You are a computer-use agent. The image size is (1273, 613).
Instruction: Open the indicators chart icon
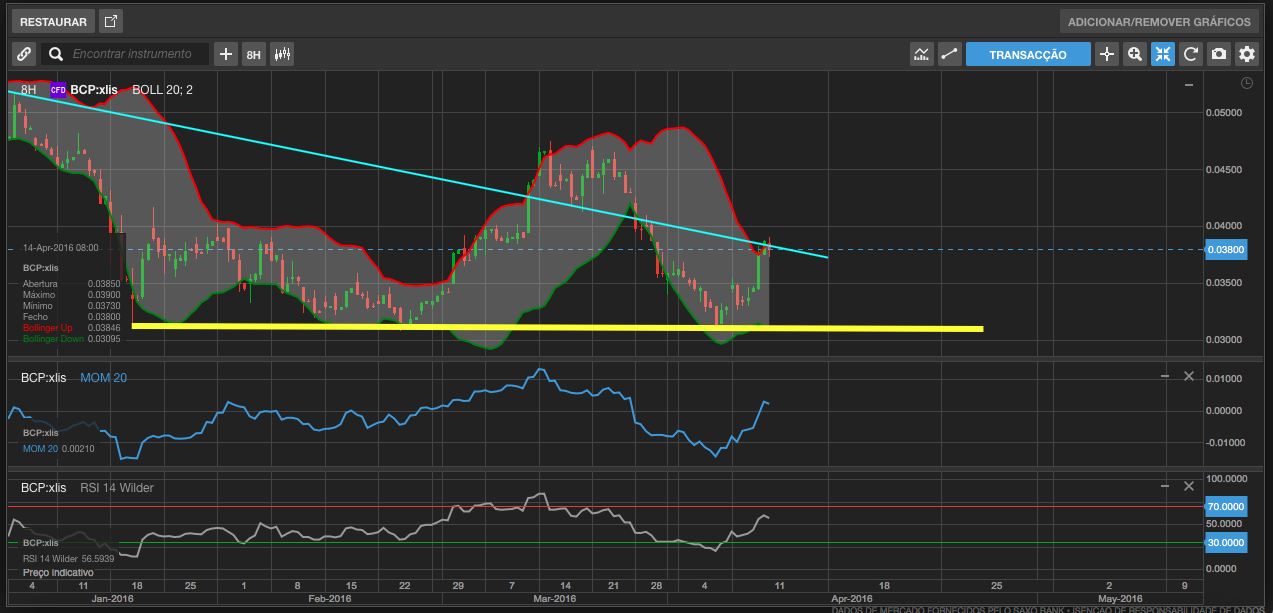921,54
